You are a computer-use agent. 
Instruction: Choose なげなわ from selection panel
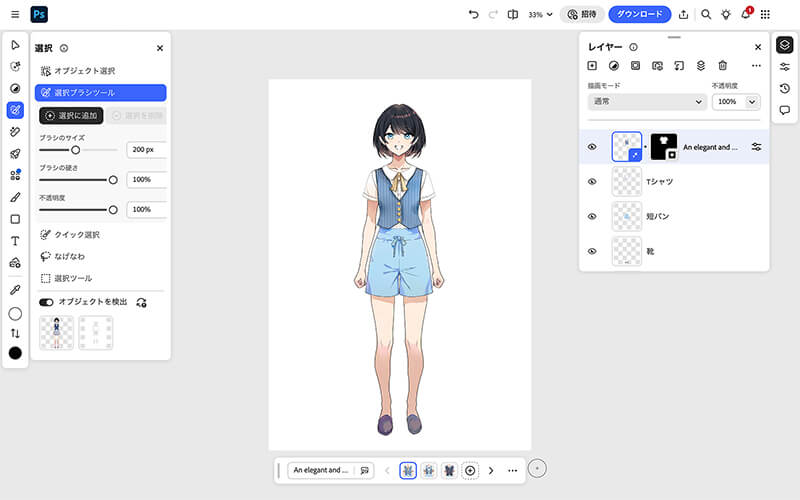tap(70, 256)
